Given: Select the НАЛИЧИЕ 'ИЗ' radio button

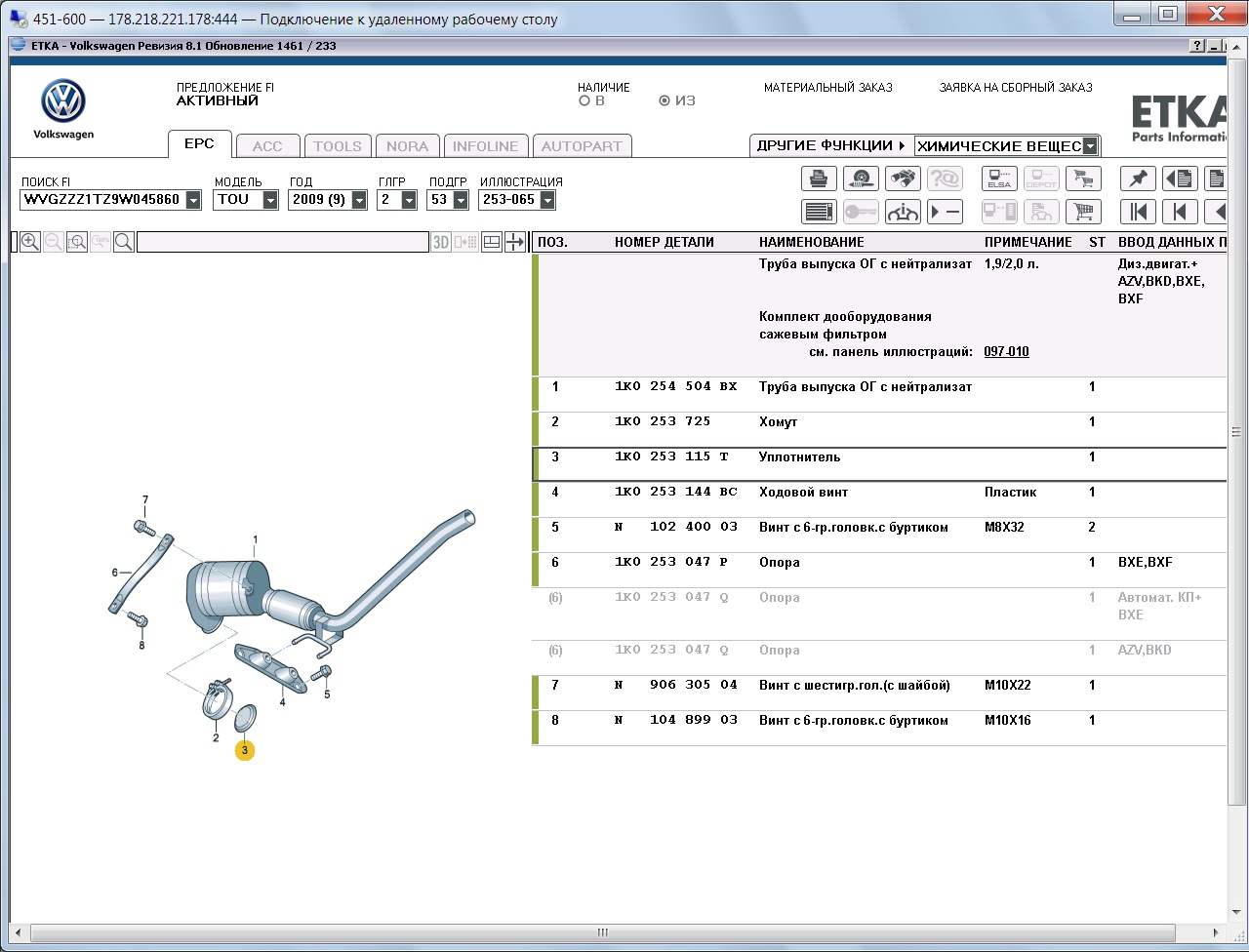Looking at the screenshot, I should tap(665, 100).
